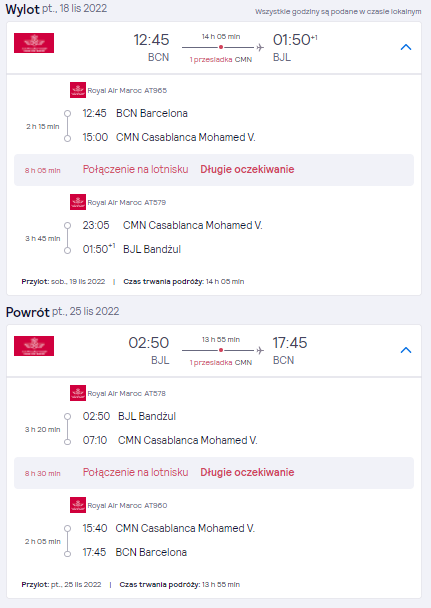Click the small airline logo beside AT579

(x=78, y=202)
